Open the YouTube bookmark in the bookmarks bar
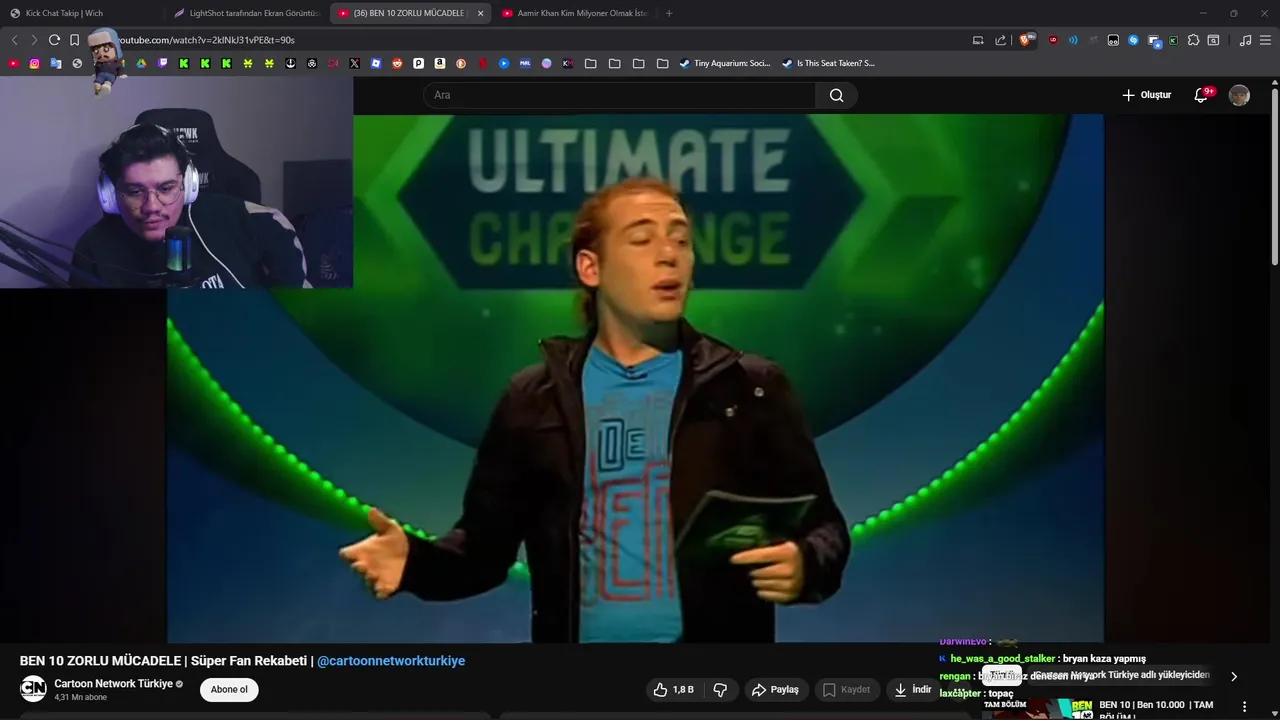Screen dimensions: 1280x720 [13, 63]
